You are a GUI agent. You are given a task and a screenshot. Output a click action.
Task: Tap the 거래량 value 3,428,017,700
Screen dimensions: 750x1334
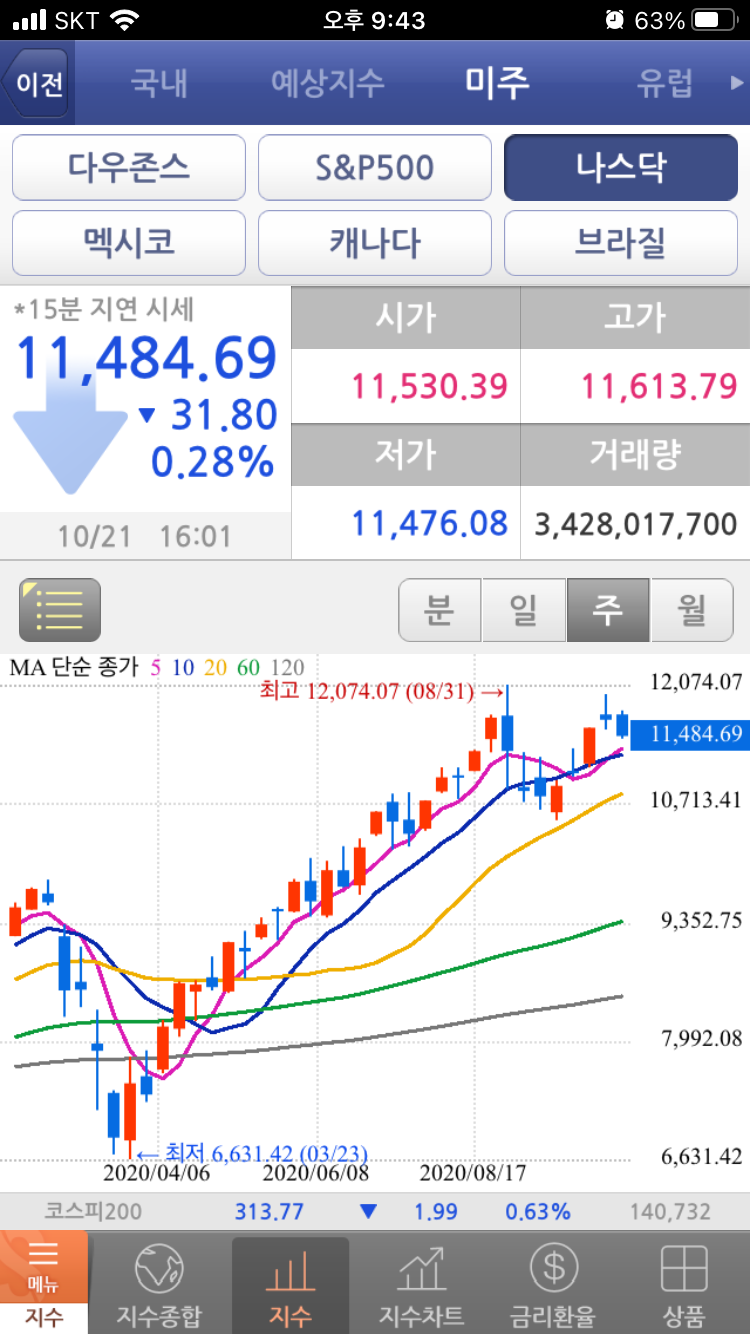coord(636,523)
